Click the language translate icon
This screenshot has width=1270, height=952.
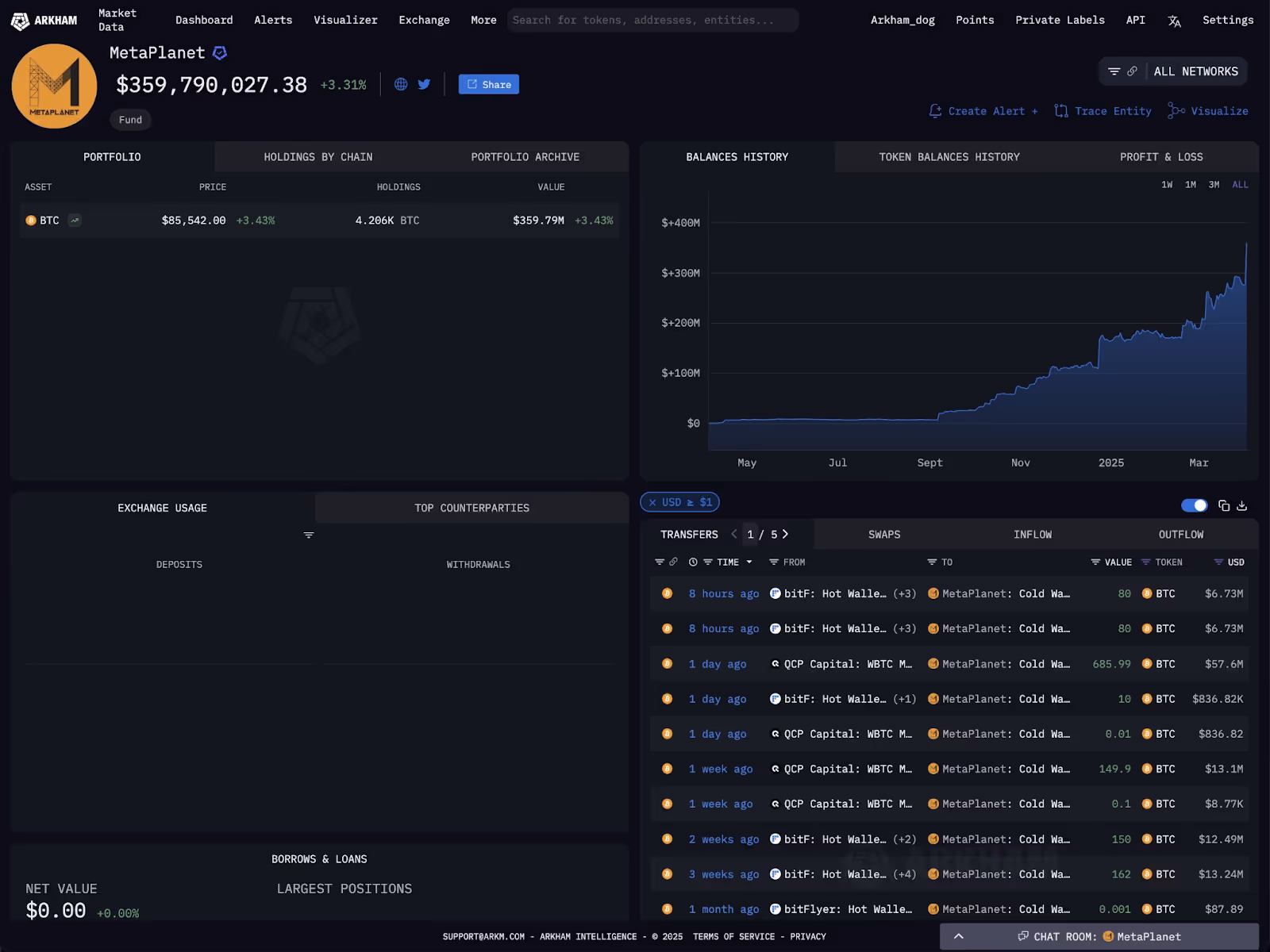tap(1174, 21)
